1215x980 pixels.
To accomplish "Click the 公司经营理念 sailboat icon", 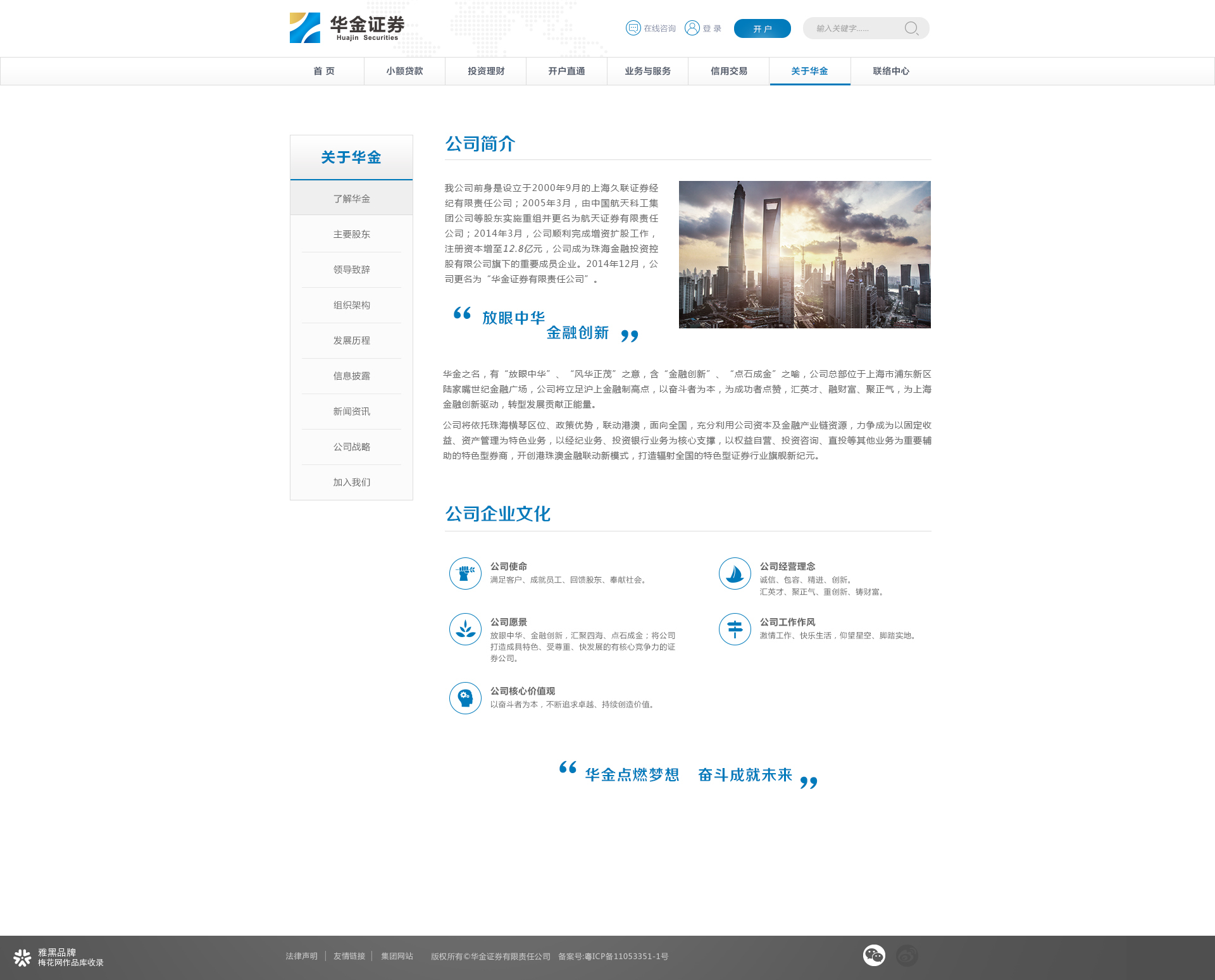I will [x=735, y=573].
